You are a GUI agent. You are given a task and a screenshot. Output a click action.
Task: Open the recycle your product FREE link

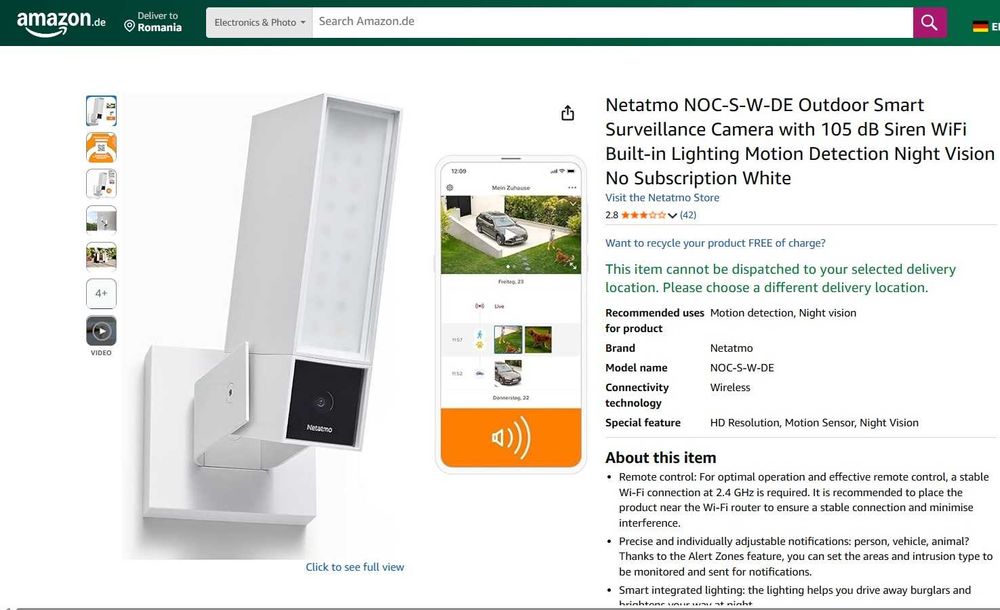(715, 243)
